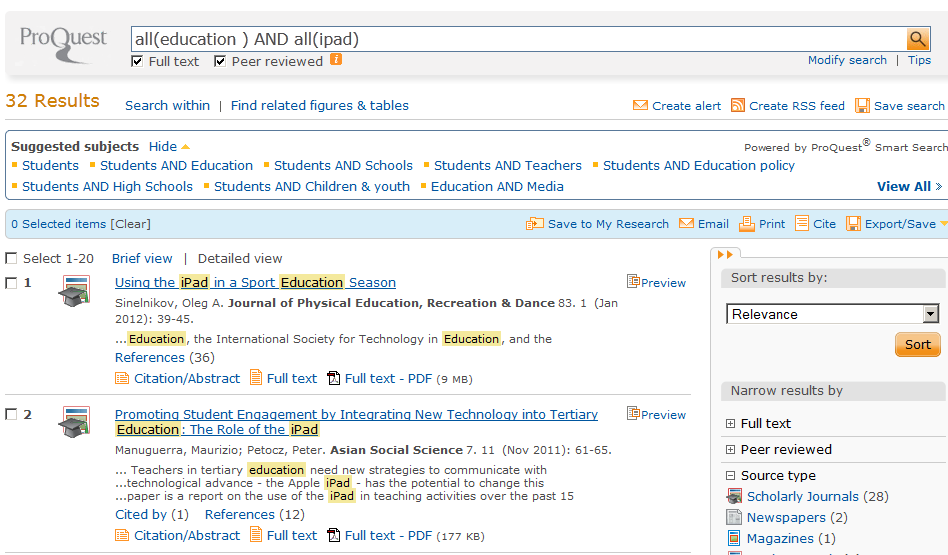Click the Create alert envelope icon
Screen dimensions: 948x555
[640, 105]
